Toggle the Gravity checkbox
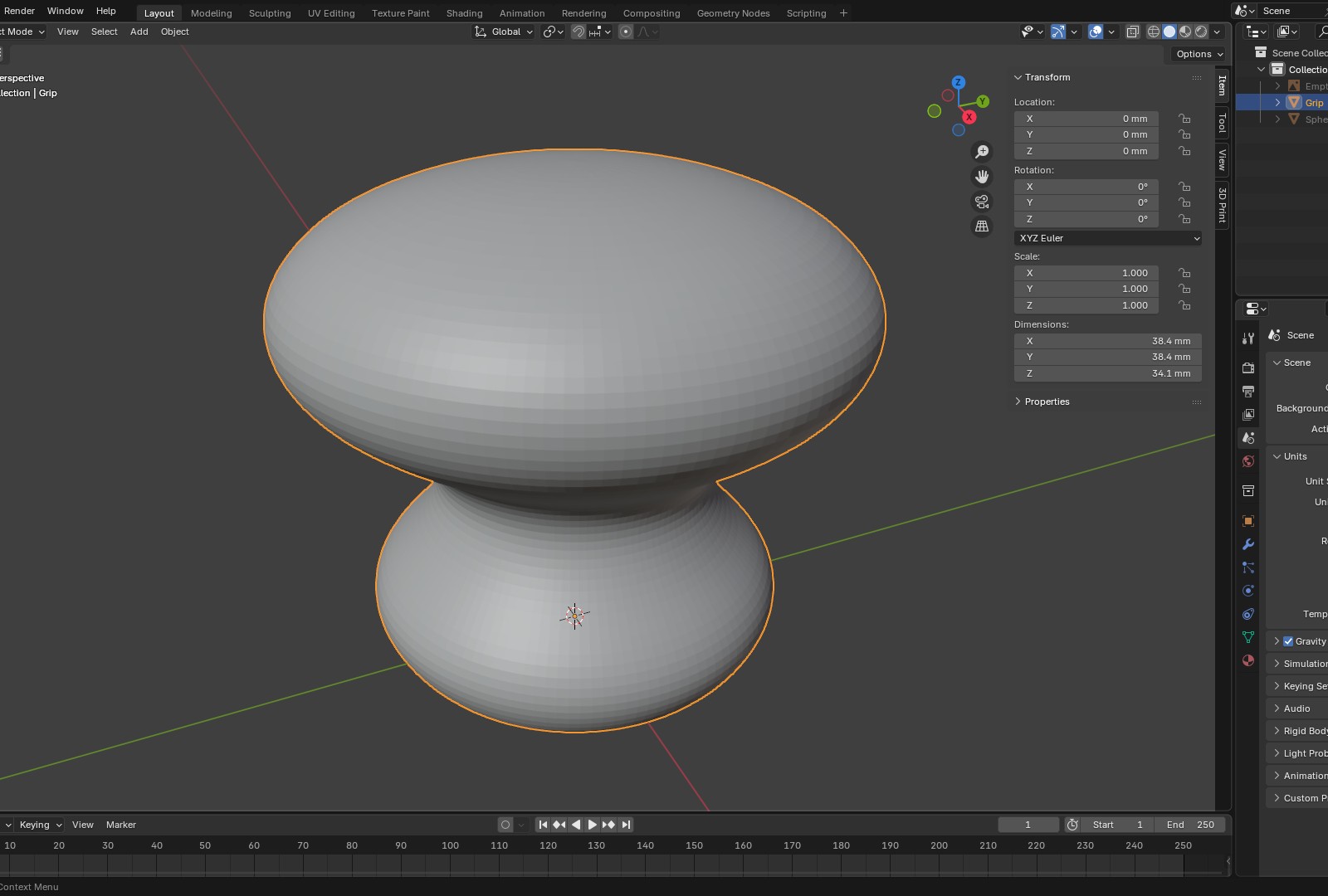Screen dimensions: 1328x896 (1288, 641)
